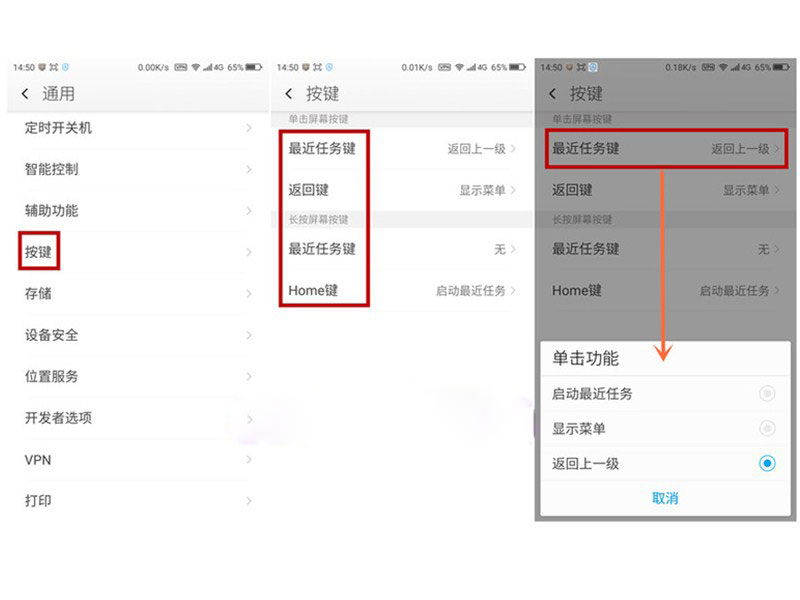Tap chevron beside 智能控制

(x=249, y=169)
